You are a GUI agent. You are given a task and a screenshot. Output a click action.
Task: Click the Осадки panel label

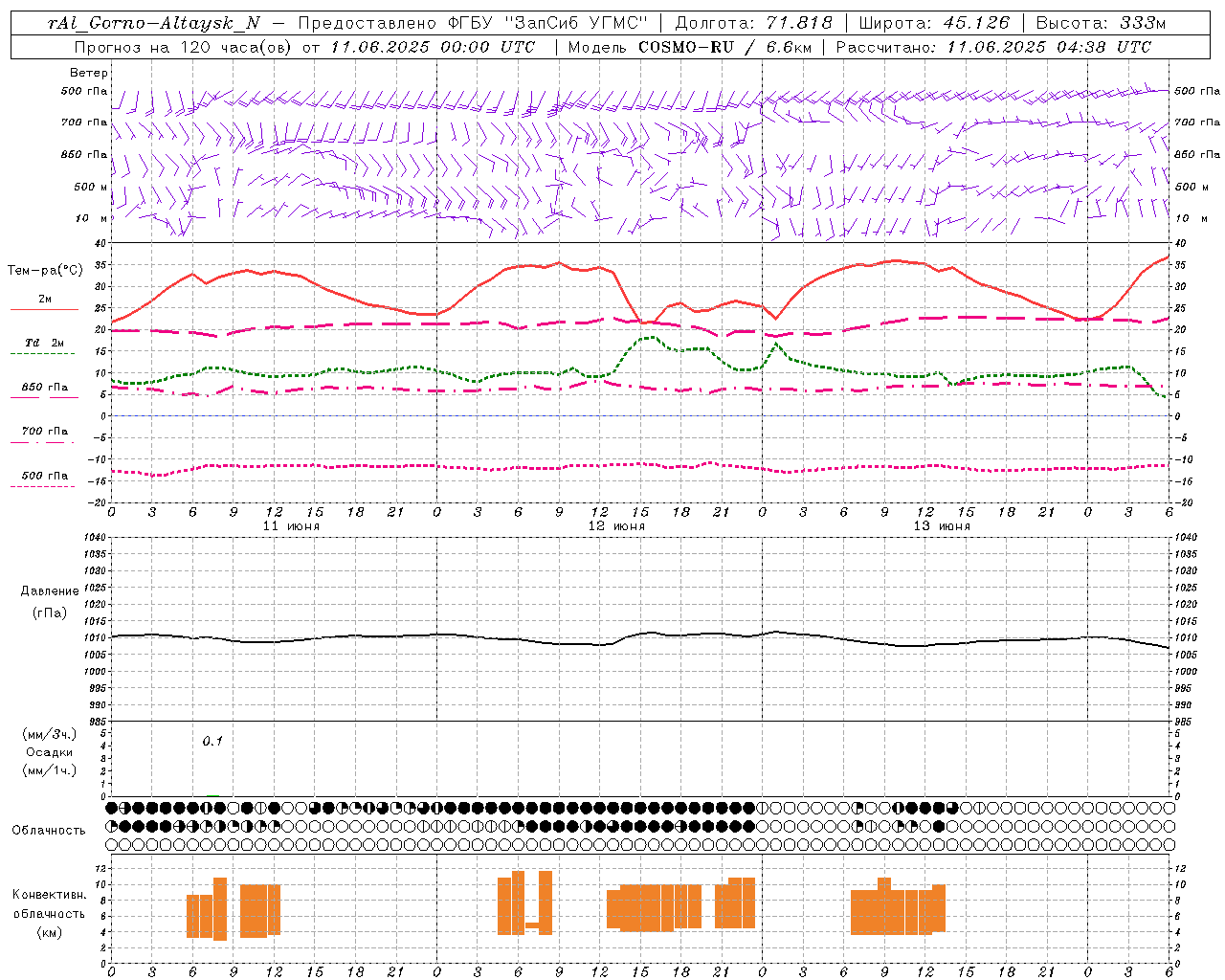tap(50, 752)
